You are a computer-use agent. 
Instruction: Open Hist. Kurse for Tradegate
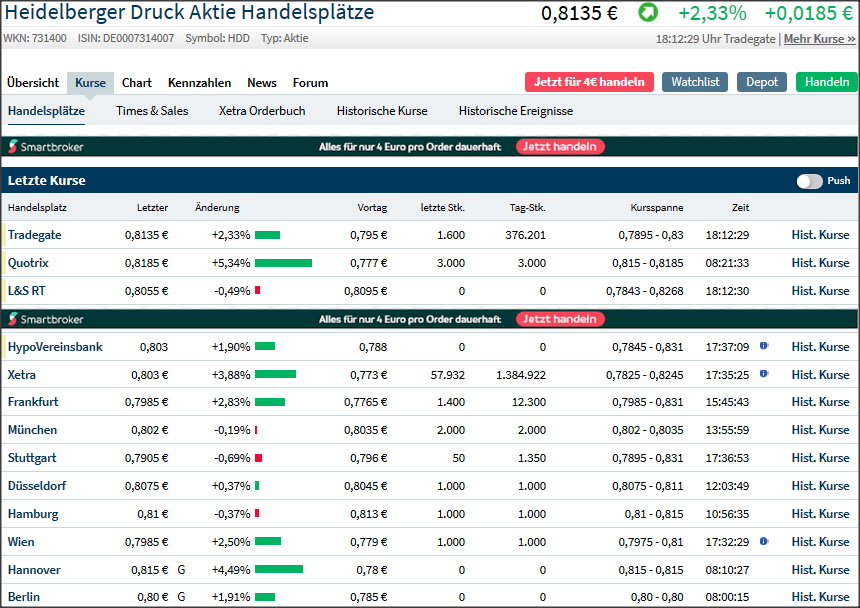click(x=820, y=235)
